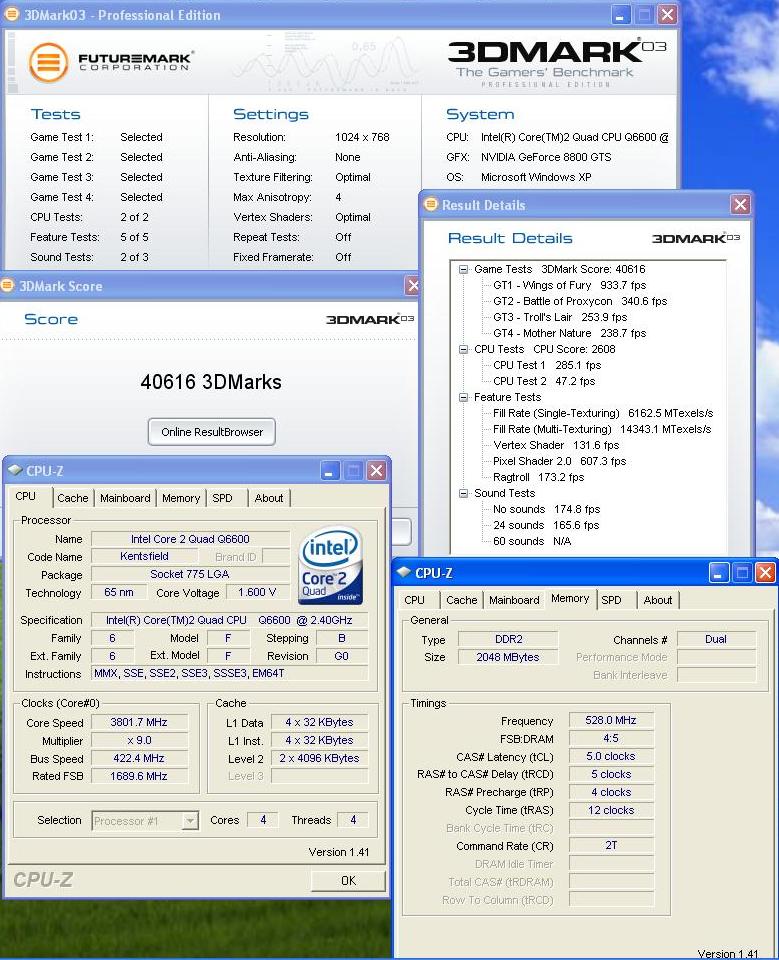Close the left CPU-Z window
This screenshot has width=779, height=960.
pos(377,471)
